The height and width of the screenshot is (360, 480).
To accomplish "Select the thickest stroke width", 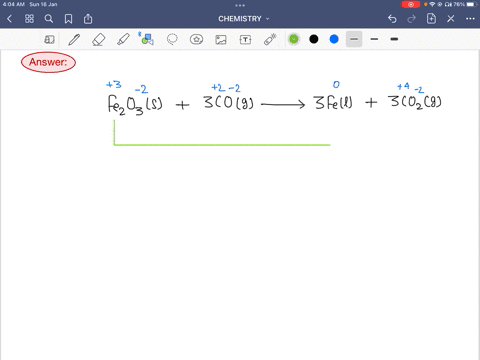I will pyautogui.click(x=394, y=39).
